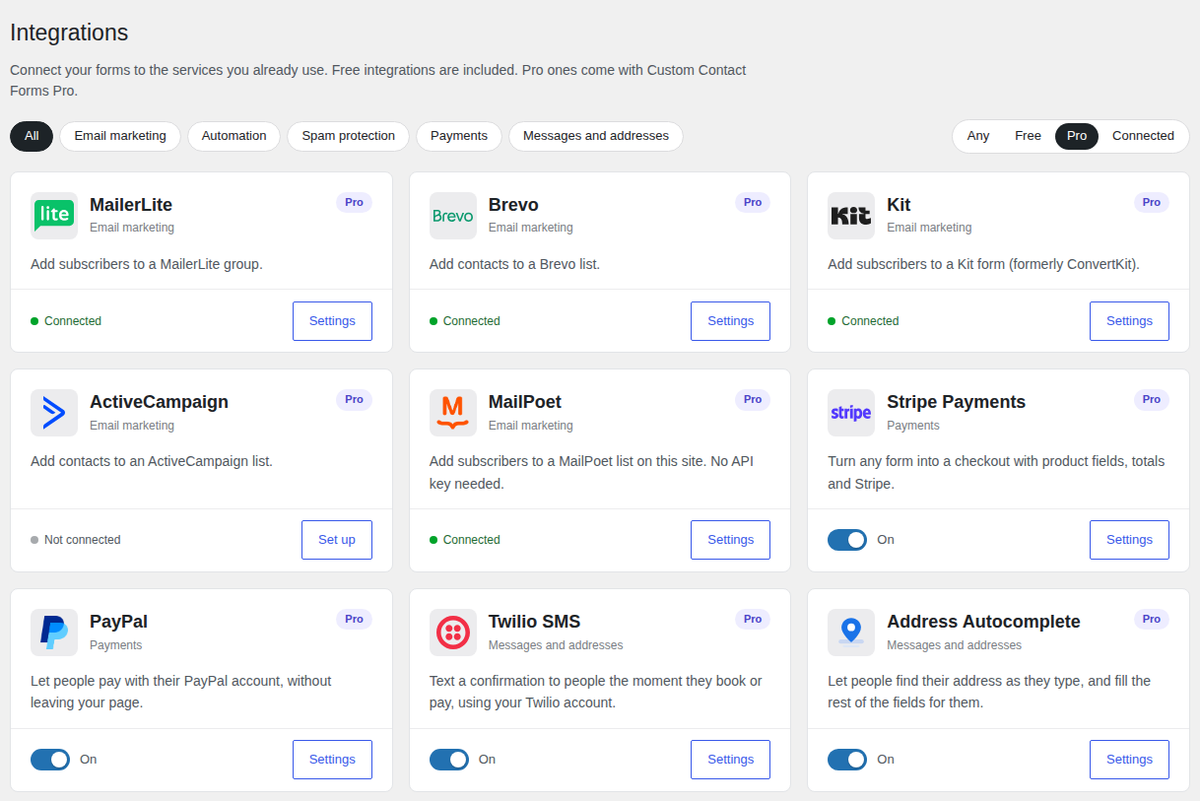Screen dimensions: 1200x801
Task: Click the Twilio SMS logo icon
Action: coord(453,632)
